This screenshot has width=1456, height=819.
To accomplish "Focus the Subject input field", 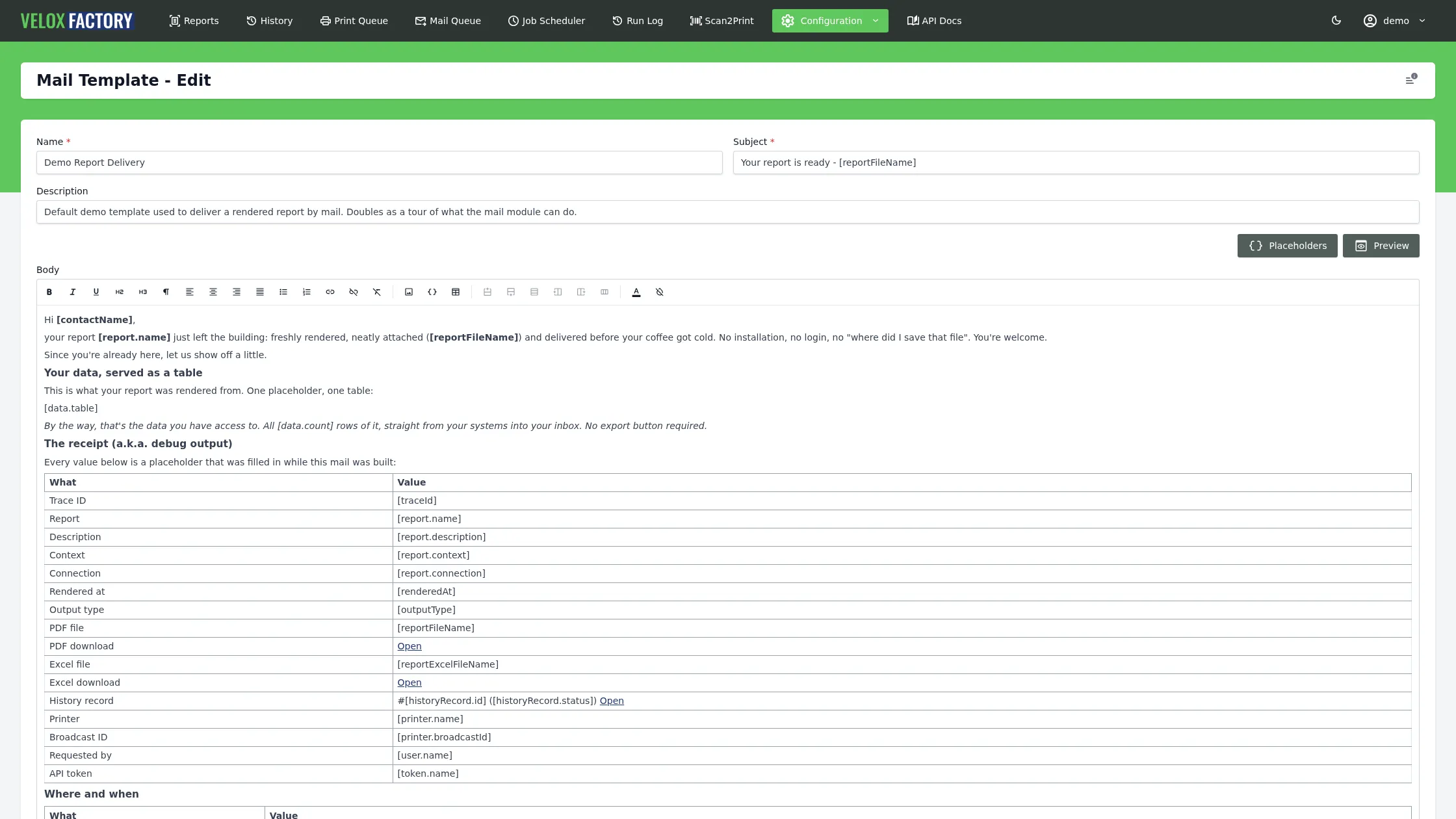I will pyautogui.click(x=1076, y=162).
